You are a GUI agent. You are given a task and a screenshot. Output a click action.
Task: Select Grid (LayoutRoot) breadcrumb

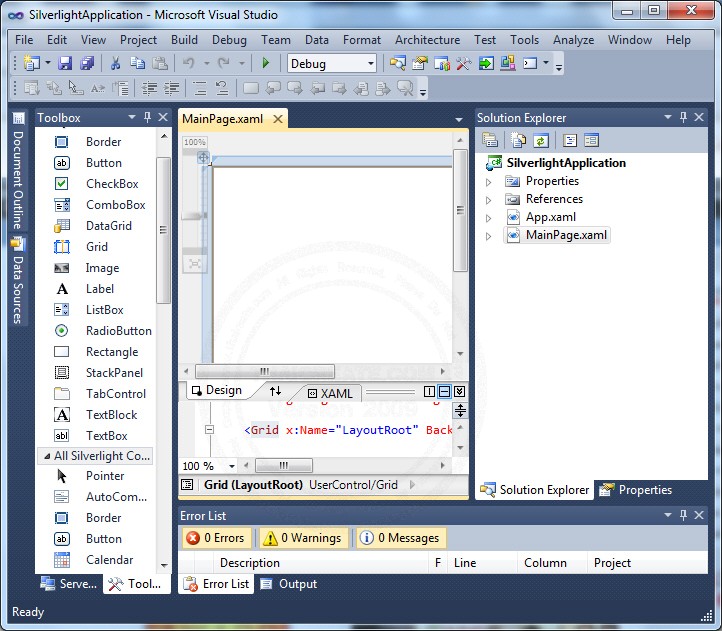tap(253, 485)
